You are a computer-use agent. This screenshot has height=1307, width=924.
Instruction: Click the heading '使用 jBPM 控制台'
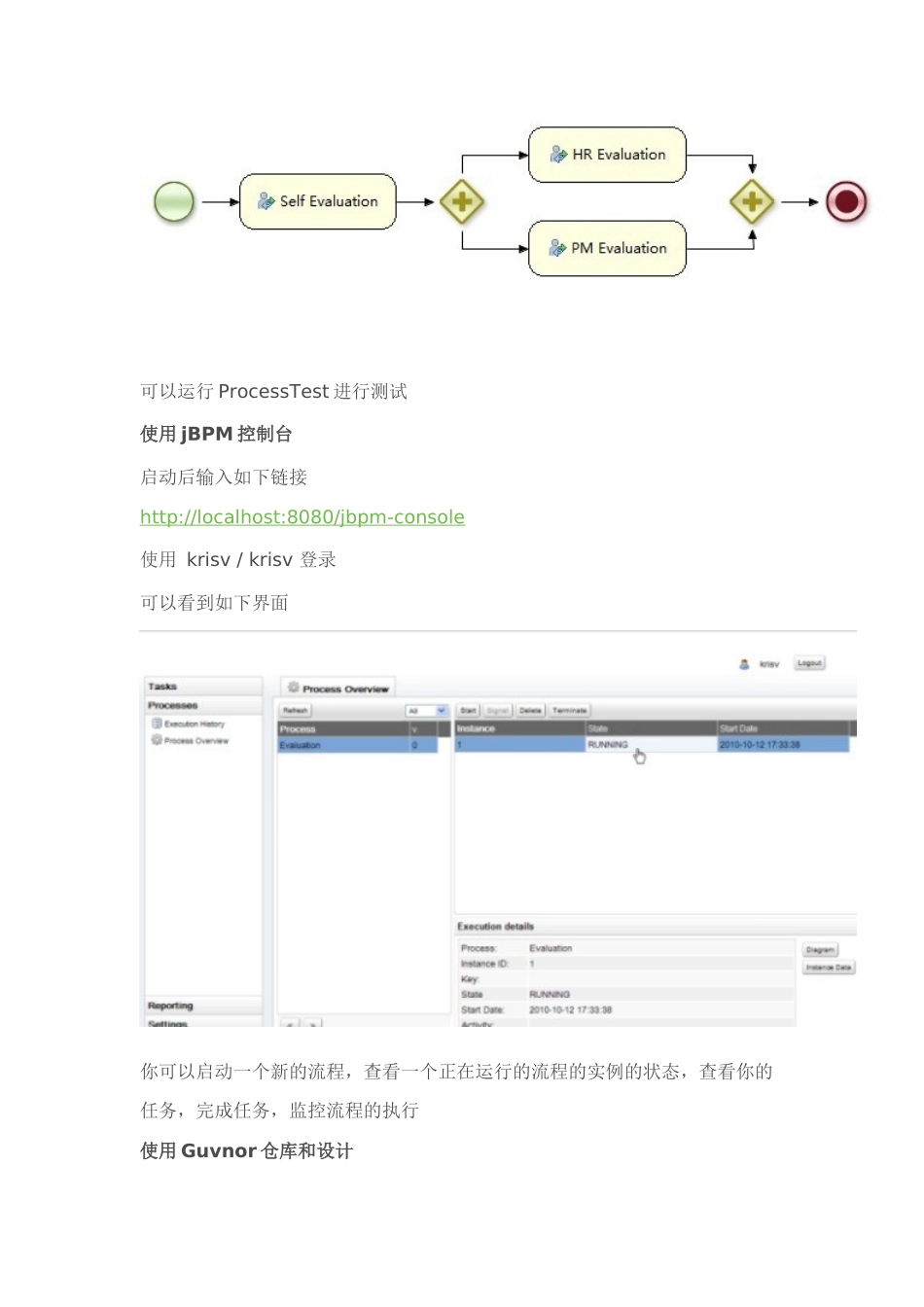216,434
